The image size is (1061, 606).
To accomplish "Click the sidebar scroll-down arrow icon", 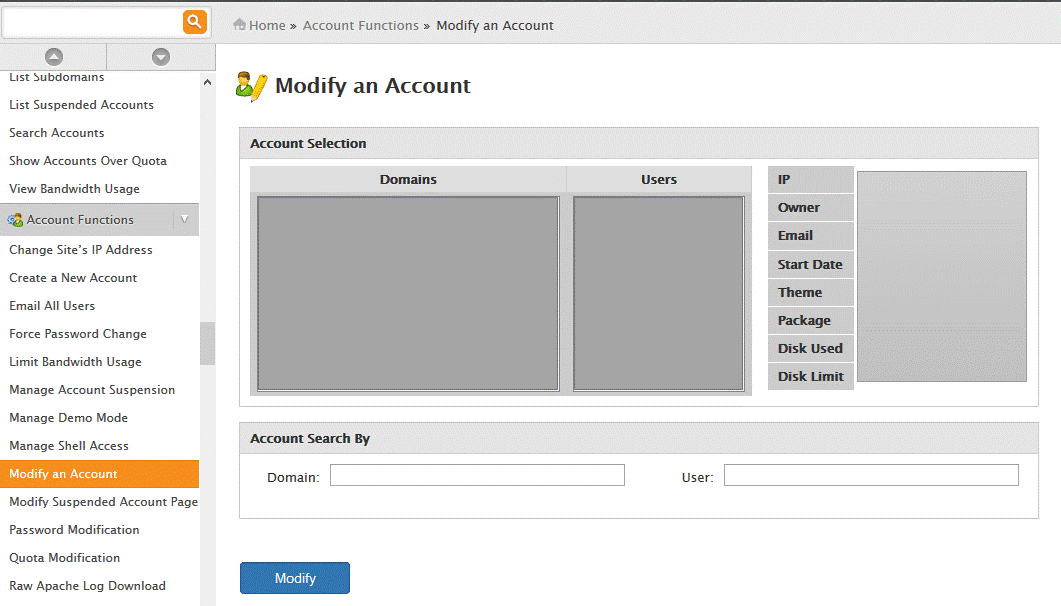I will [160, 57].
